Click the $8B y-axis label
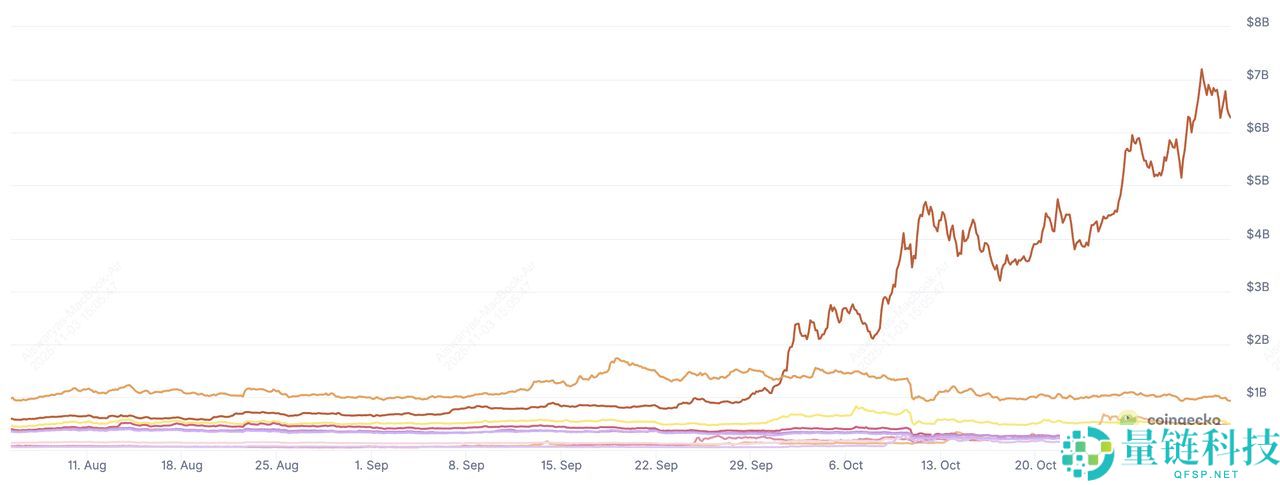 coord(1257,22)
